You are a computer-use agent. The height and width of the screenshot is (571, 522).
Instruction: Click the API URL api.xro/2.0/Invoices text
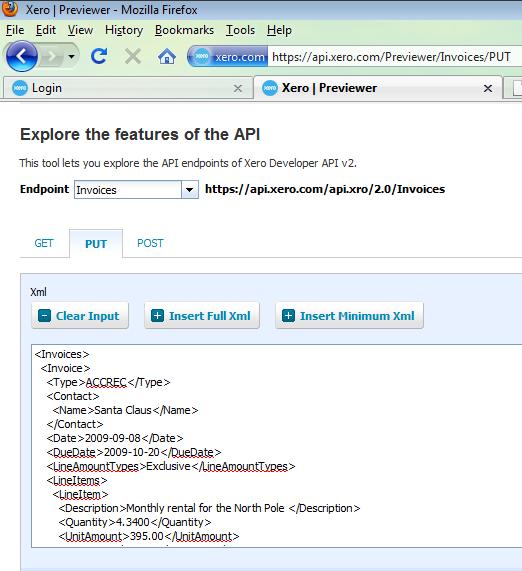pyautogui.click(x=325, y=189)
